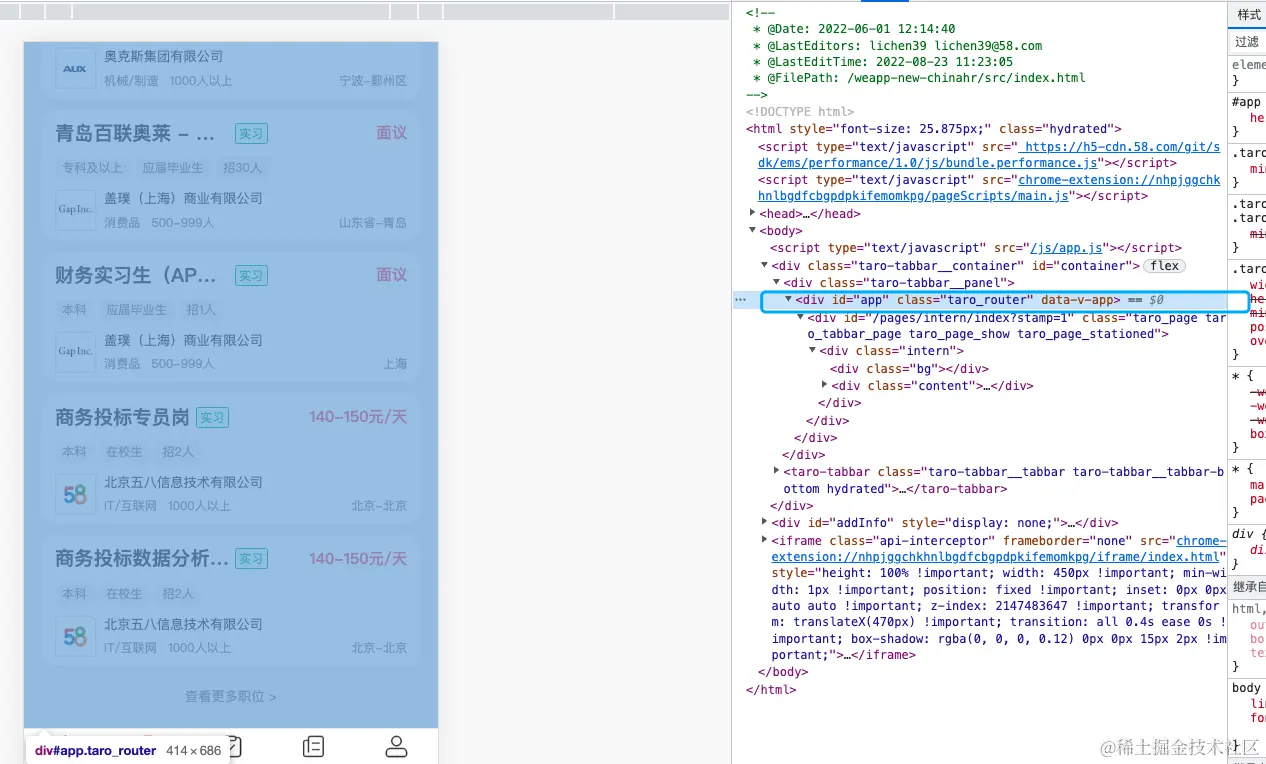Click 面议 salary on 青岛百联奥莱 card
The width and height of the screenshot is (1266, 764).
click(392, 133)
